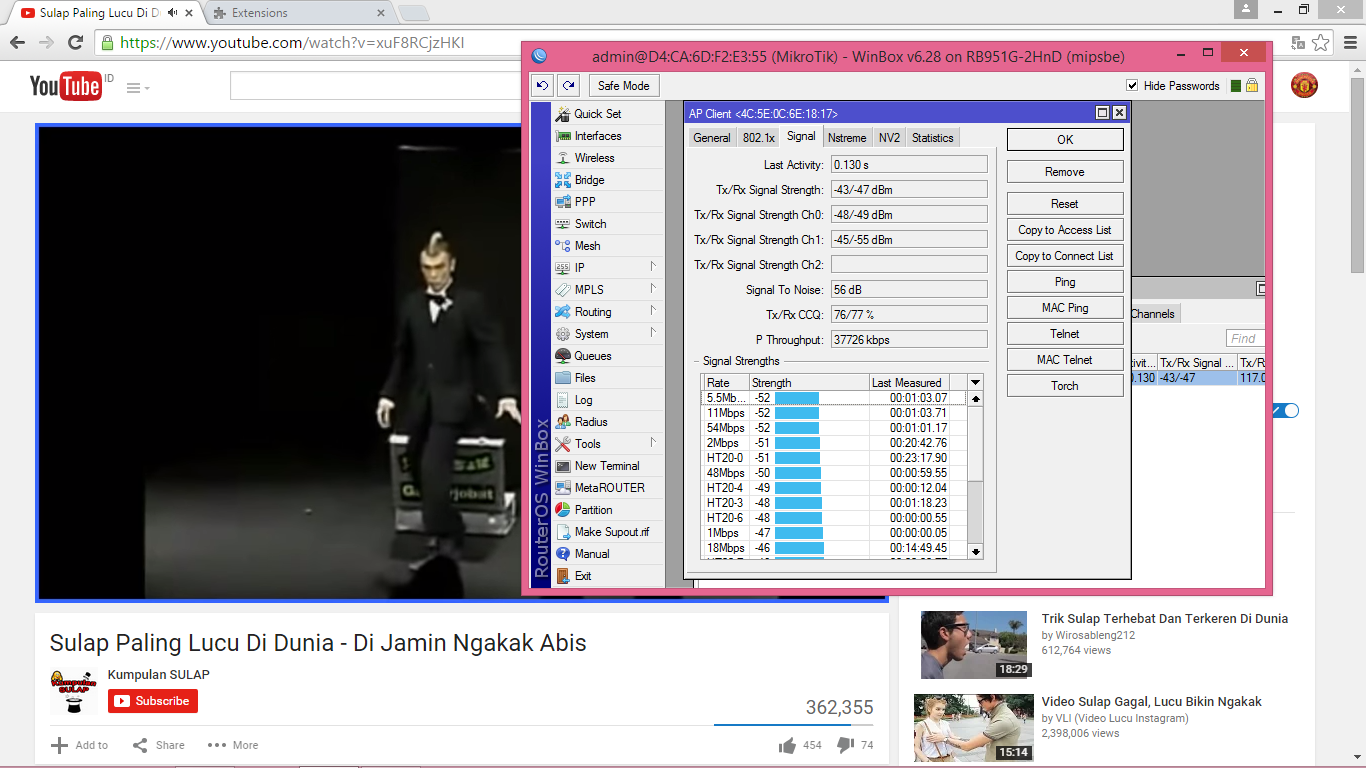The height and width of the screenshot is (768, 1366).
Task: Click the padlock icon in WinBox toolbar
Action: pos(1251,86)
